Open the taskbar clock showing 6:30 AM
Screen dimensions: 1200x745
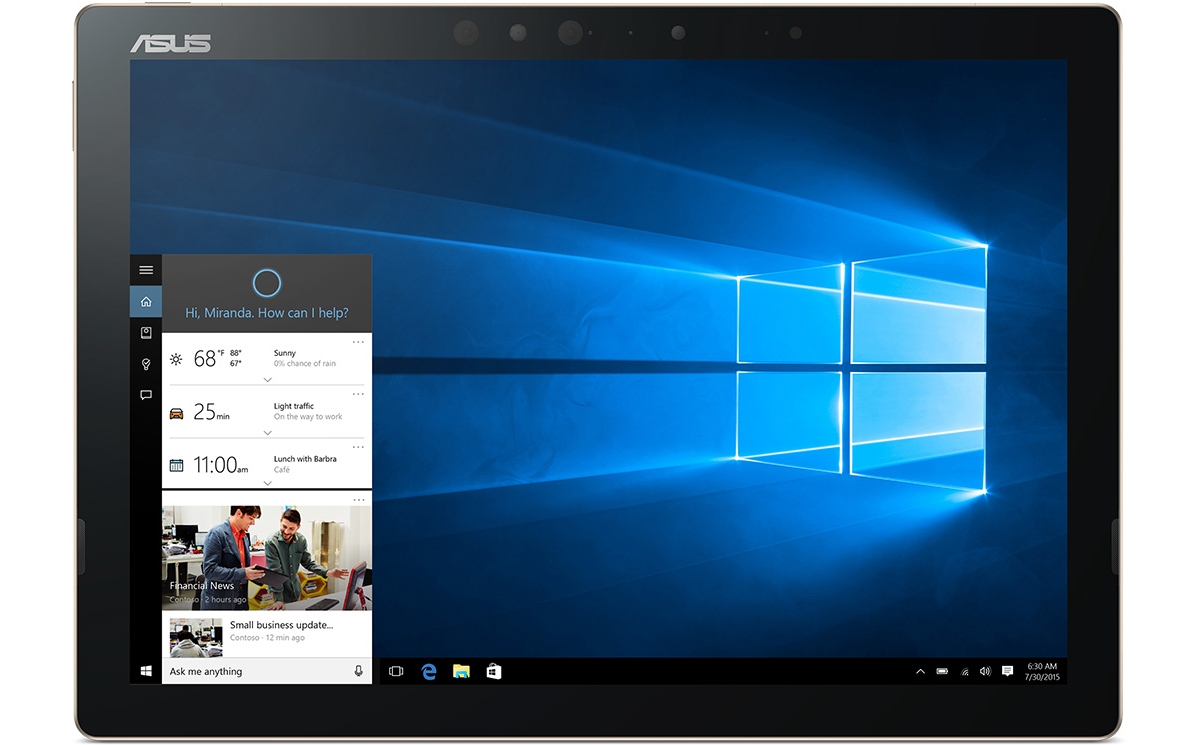point(1041,671)
